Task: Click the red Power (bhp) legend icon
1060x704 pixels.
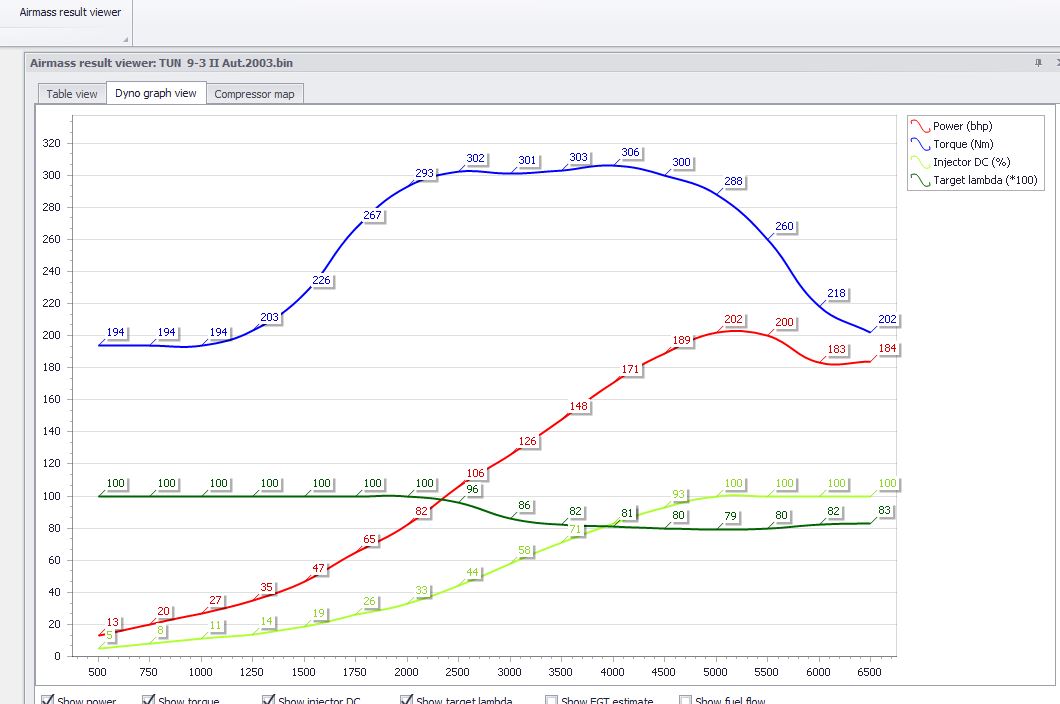Action: (920, 126)
